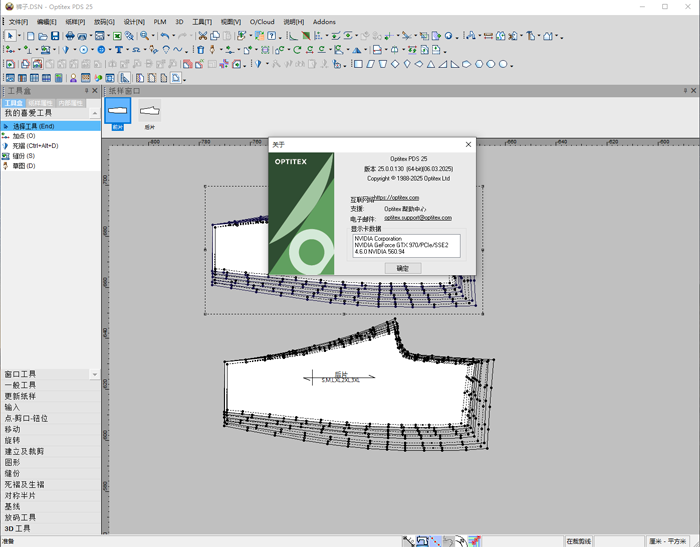Screen dimensions: 700x547
Task: Click the Open folder icon
Action: (x=42, y=36)
